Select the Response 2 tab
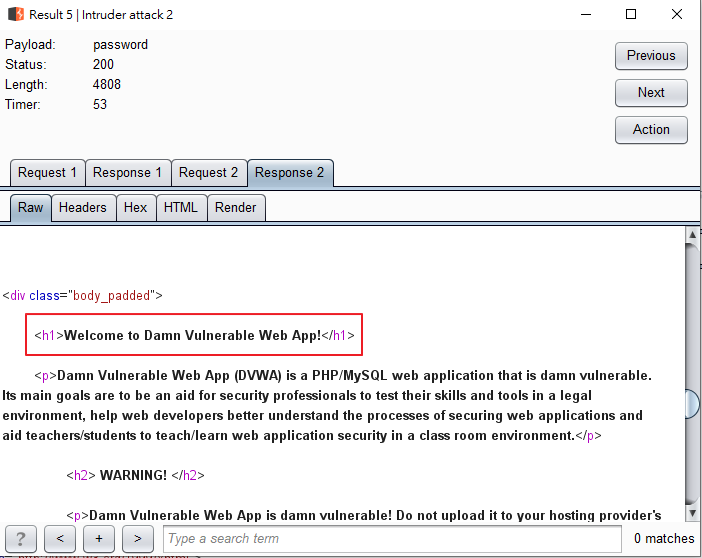Screen dimensions: 702x558 (290, 173)
